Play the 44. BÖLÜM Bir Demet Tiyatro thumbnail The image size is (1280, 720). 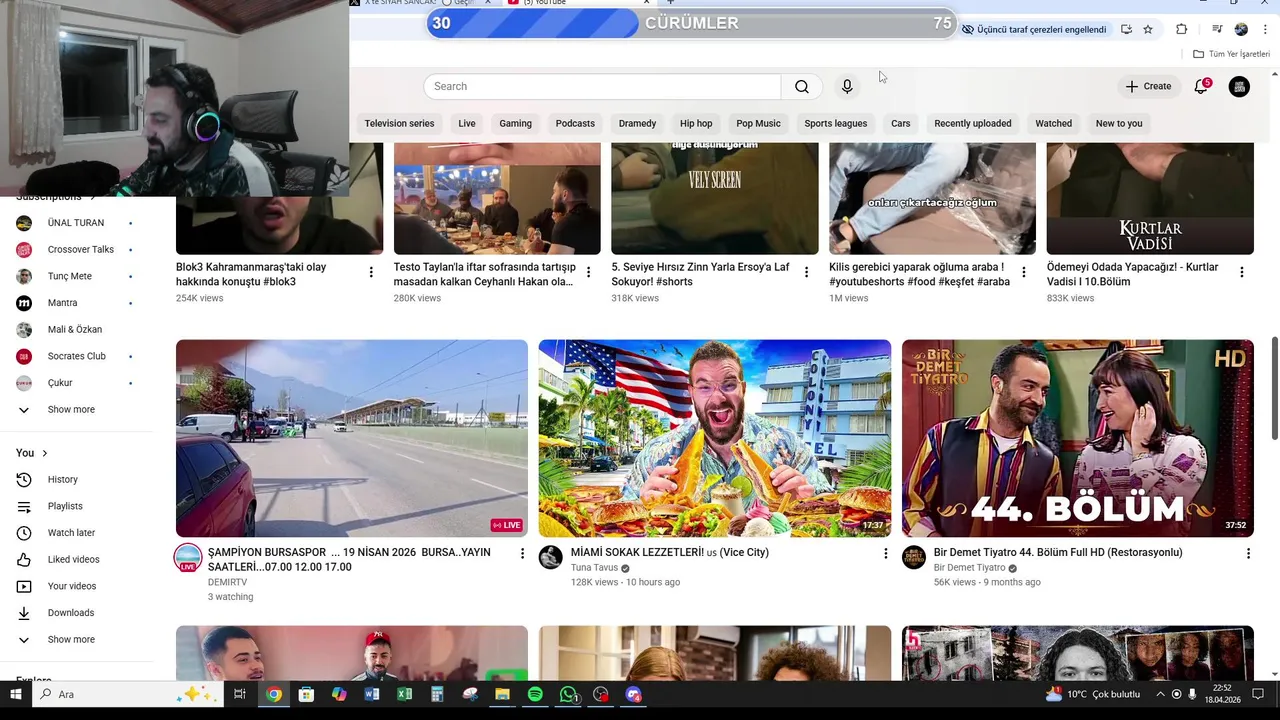(x=1078, y=438)
